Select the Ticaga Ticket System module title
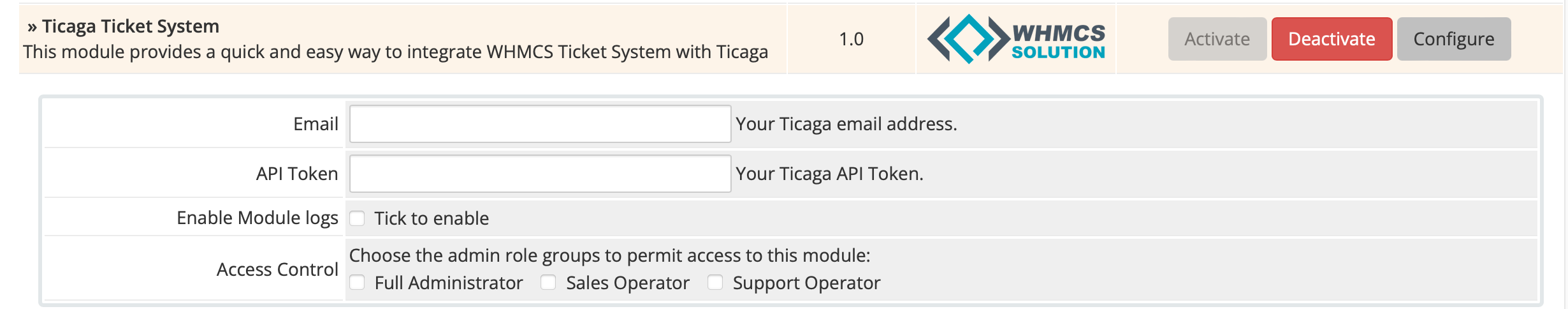This screenshot has width=1568, height=309. 131,26
